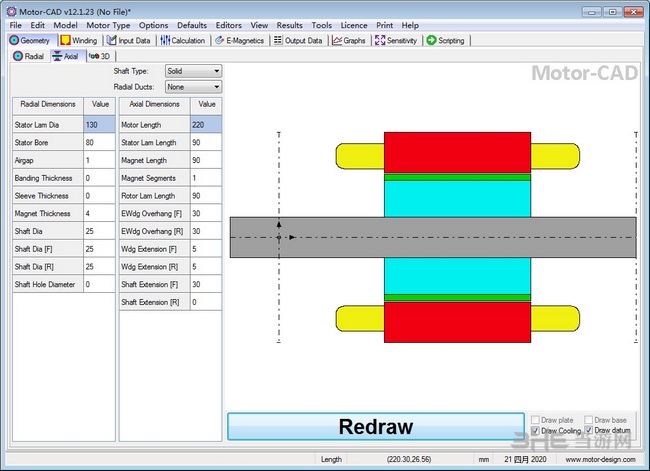Edit the Magnet Segments value field
650x471 pixels.
pyautogui.click(x=206, y=178)
